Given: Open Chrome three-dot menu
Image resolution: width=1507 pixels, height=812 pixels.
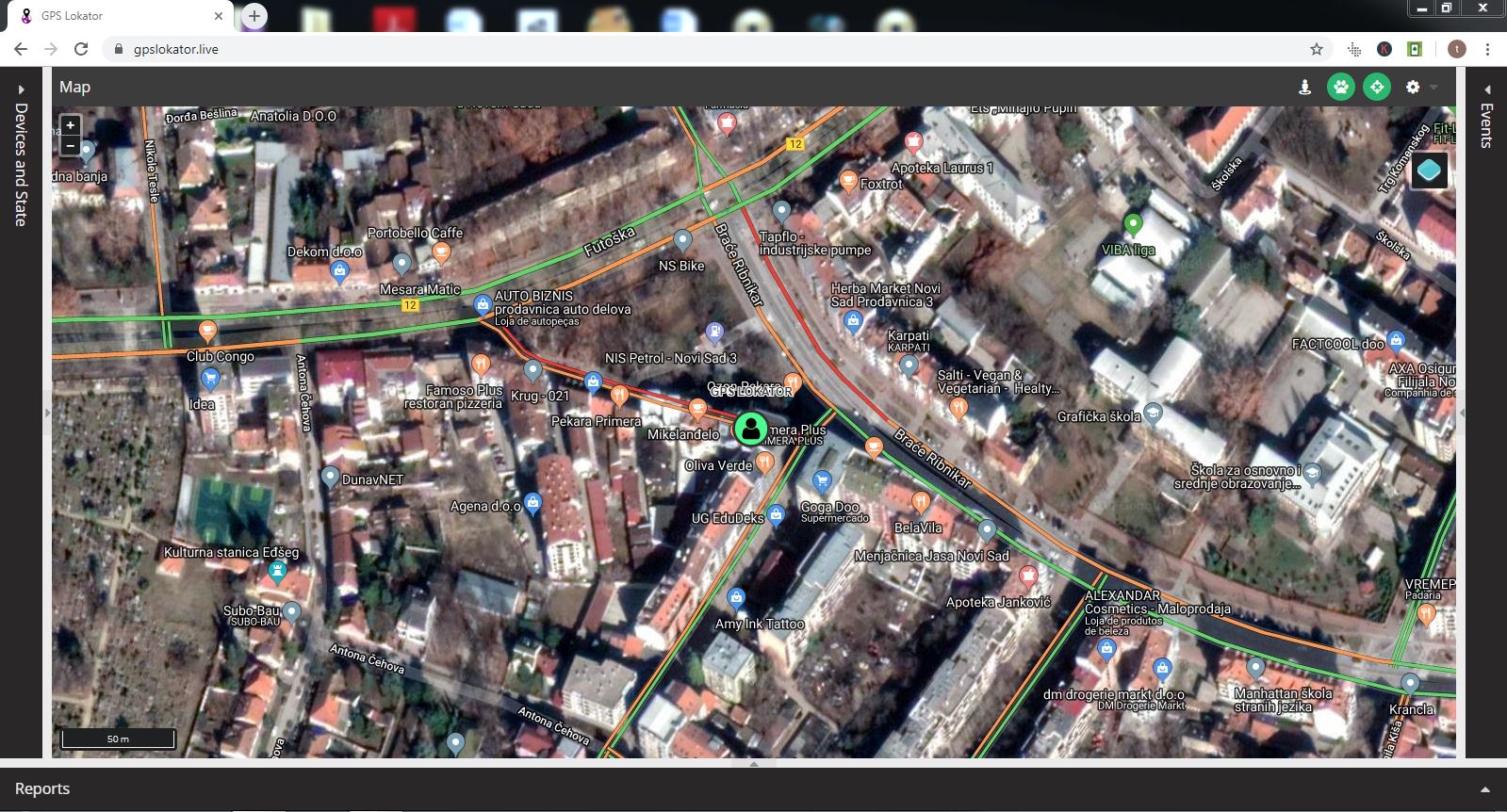Looking at the screenshot, I should pos(1487,49).
